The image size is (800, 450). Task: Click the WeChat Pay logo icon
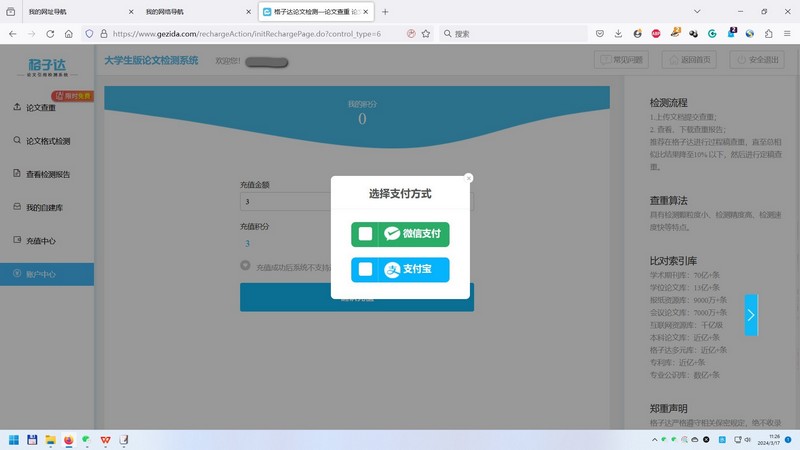point(392,234)
